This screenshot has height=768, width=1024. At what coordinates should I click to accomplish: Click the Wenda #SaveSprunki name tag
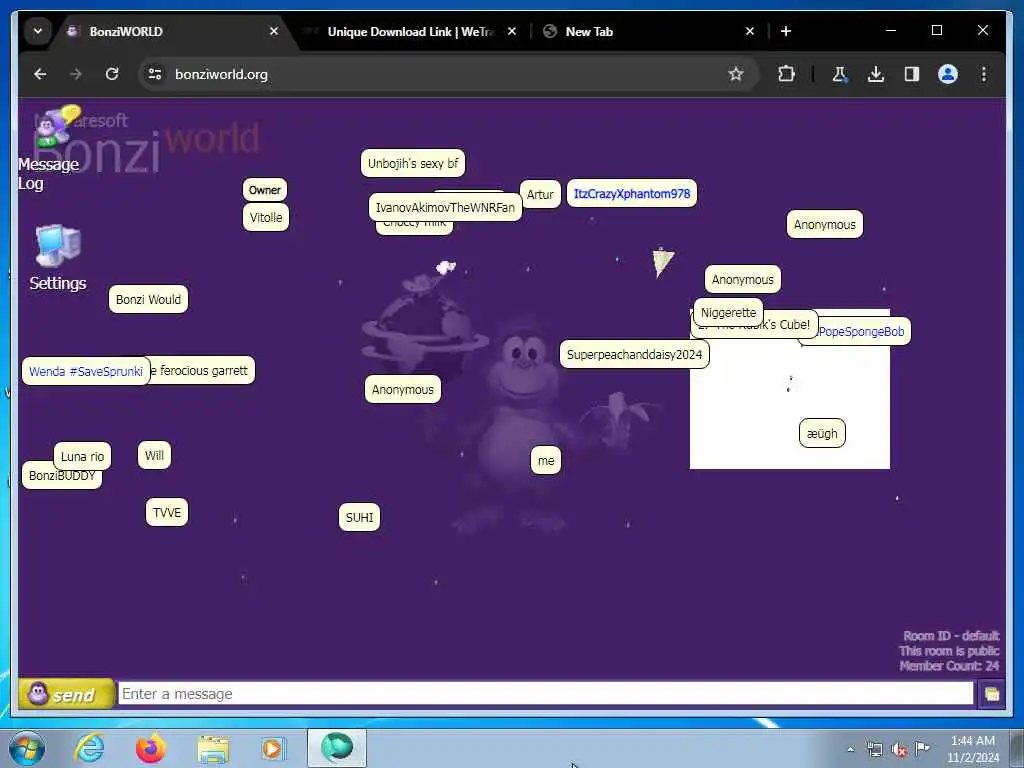tap(86, 371)
